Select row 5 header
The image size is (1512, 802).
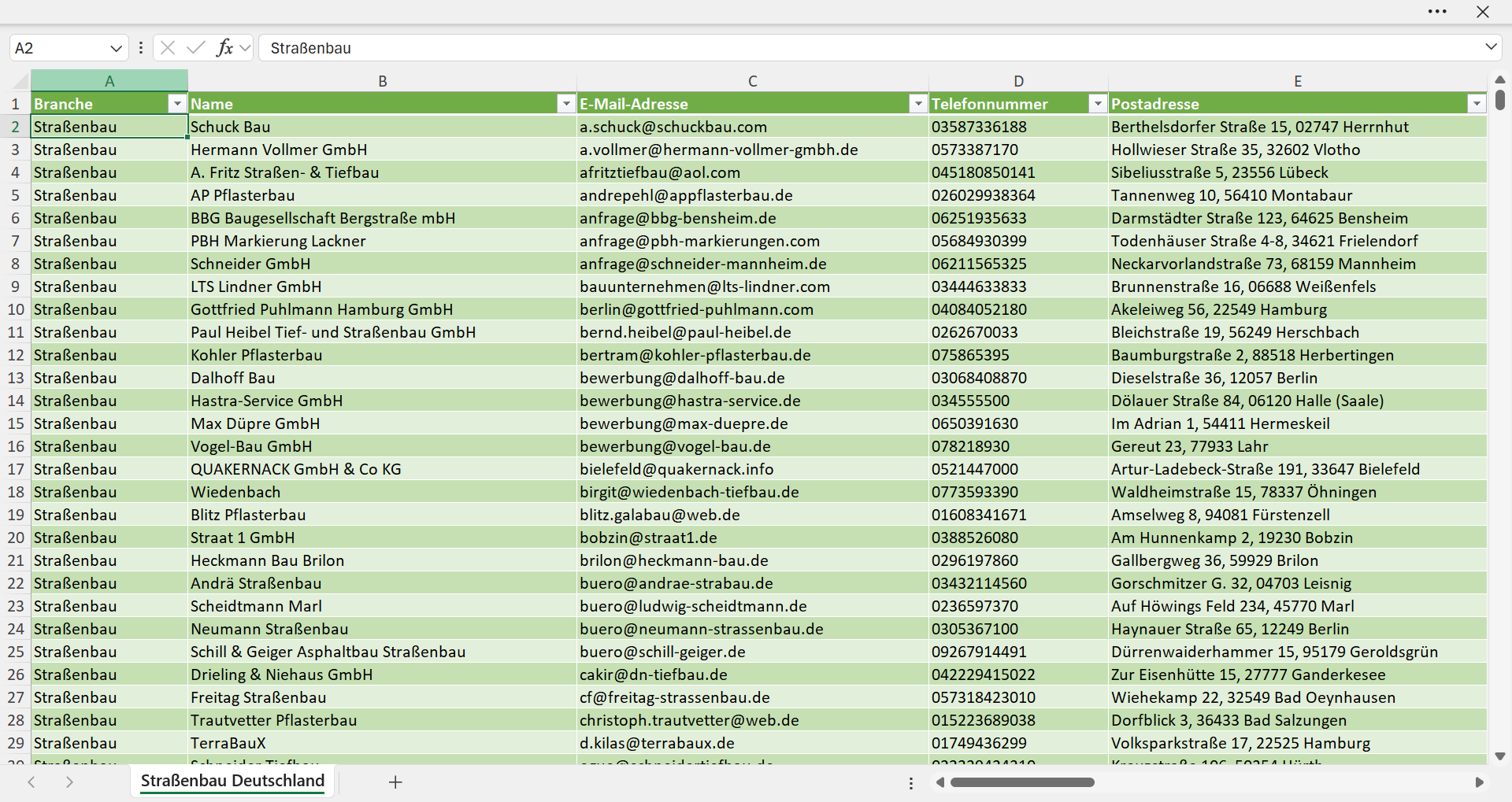[16, 195]
